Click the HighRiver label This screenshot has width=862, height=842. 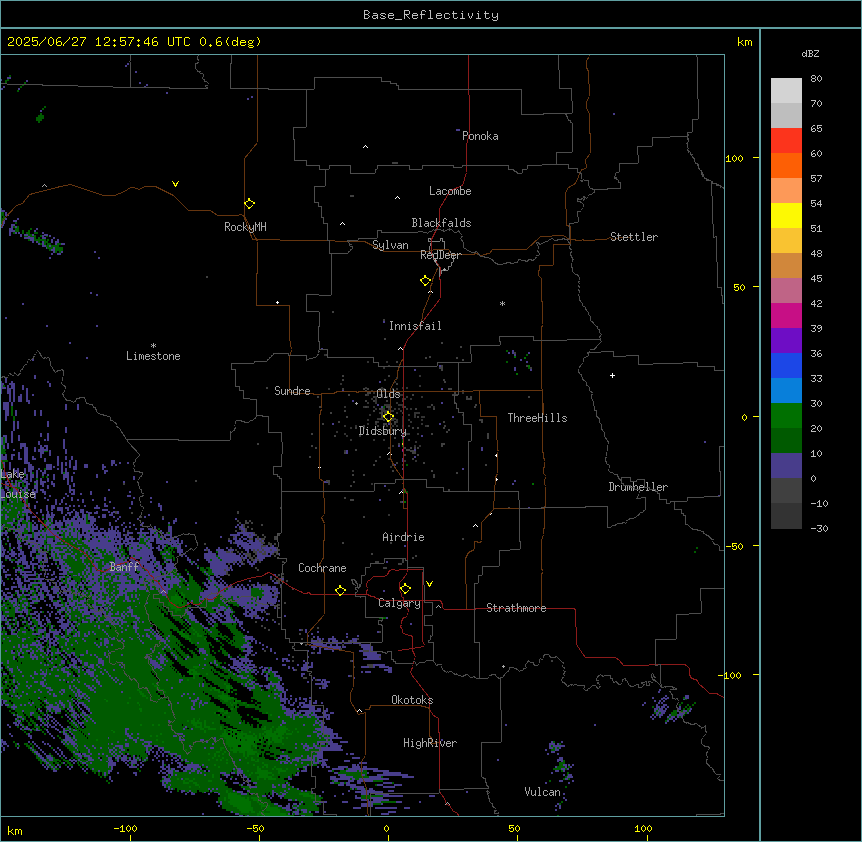point(430,743)
